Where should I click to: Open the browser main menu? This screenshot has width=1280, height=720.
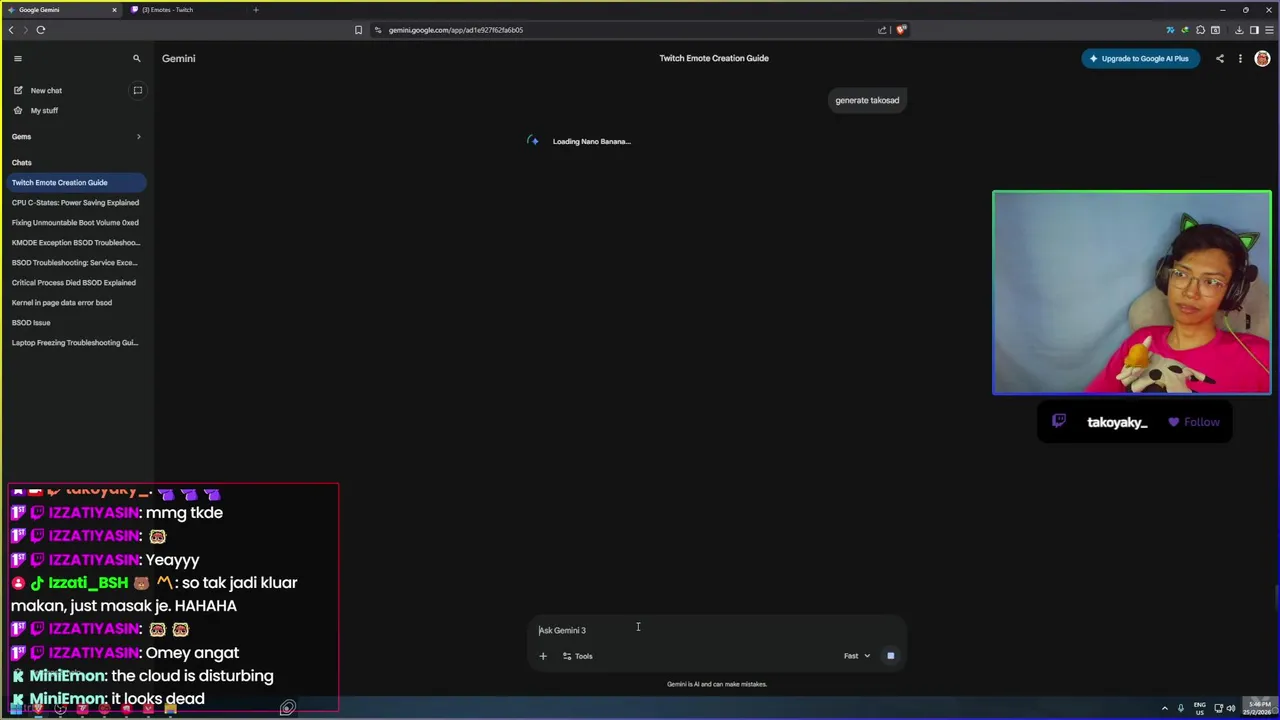pyautogui.click(x=1269, y=30)
